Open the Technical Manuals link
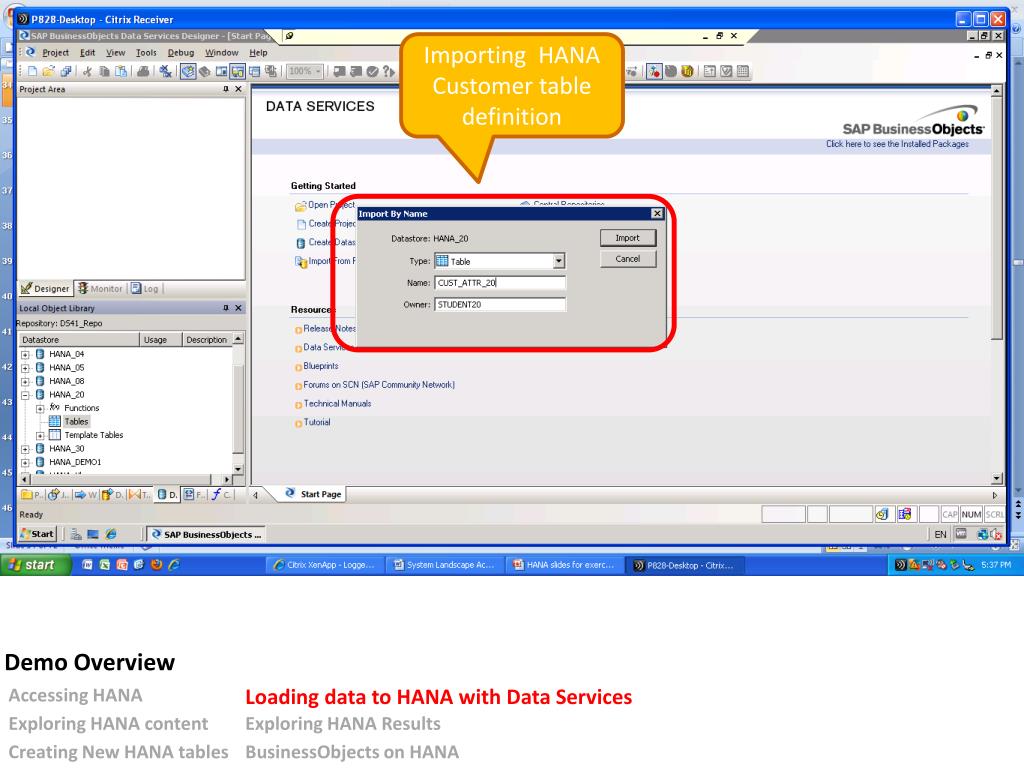 337,404
